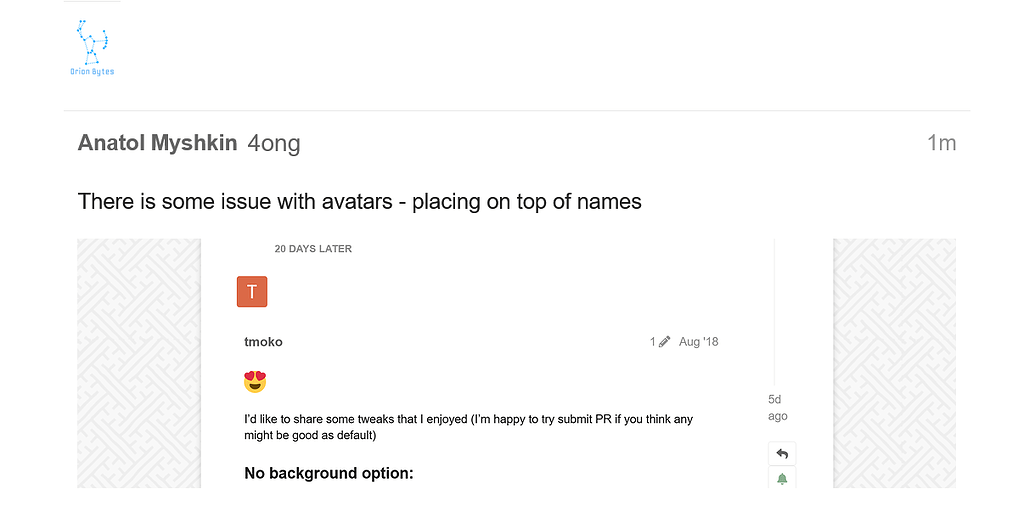Click the heart-eyes emoji
The width and height of the screenshot is (1035, 522).
coord(256,381)
